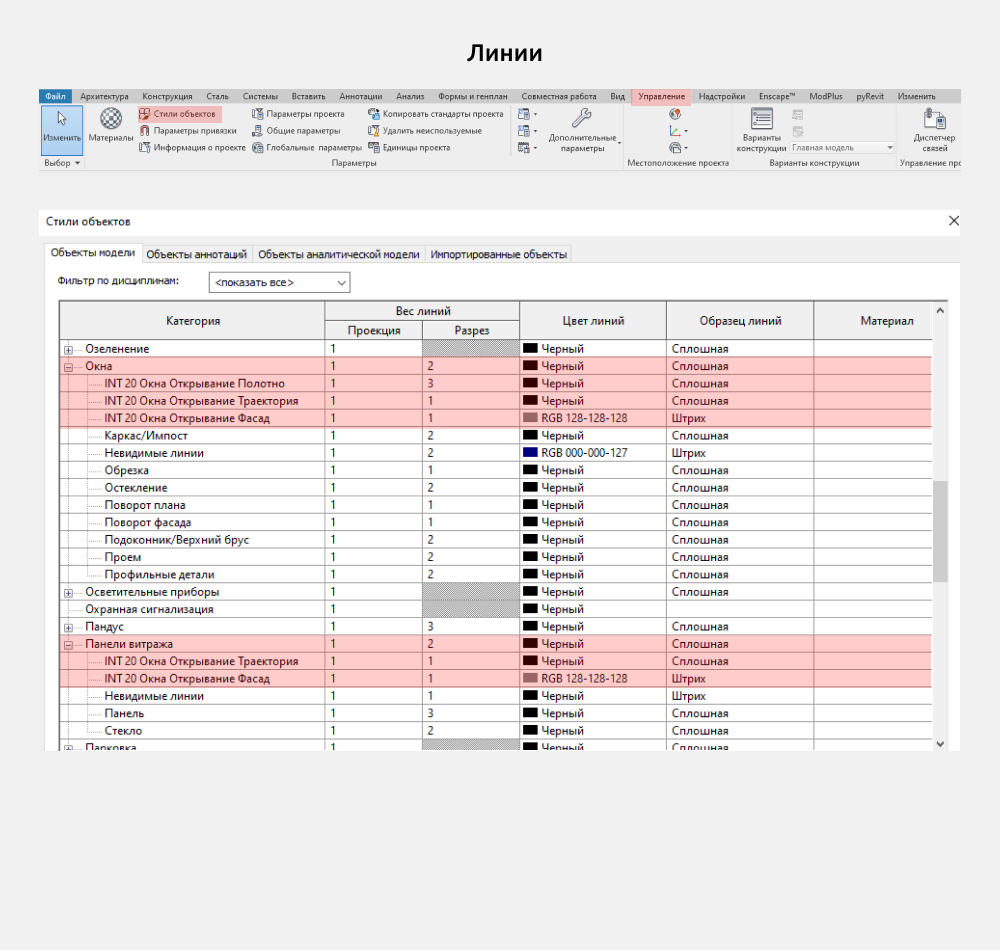Click the bottom small settings icon with arrow
The height and width of the screenshot is (950, 1000).
point(527,147)
